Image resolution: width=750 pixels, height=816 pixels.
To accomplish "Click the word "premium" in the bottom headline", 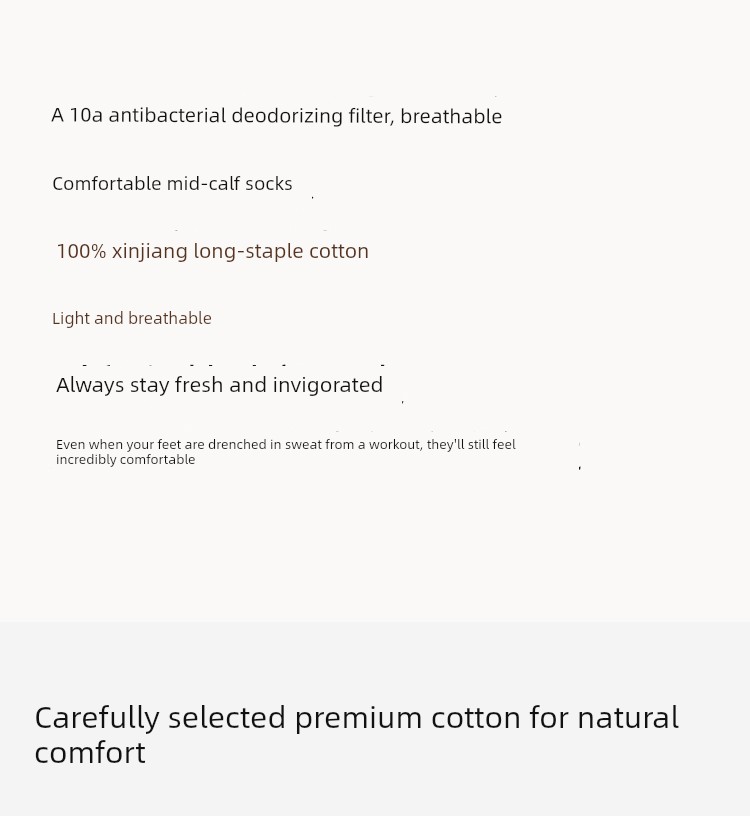I will pos(359,718).
